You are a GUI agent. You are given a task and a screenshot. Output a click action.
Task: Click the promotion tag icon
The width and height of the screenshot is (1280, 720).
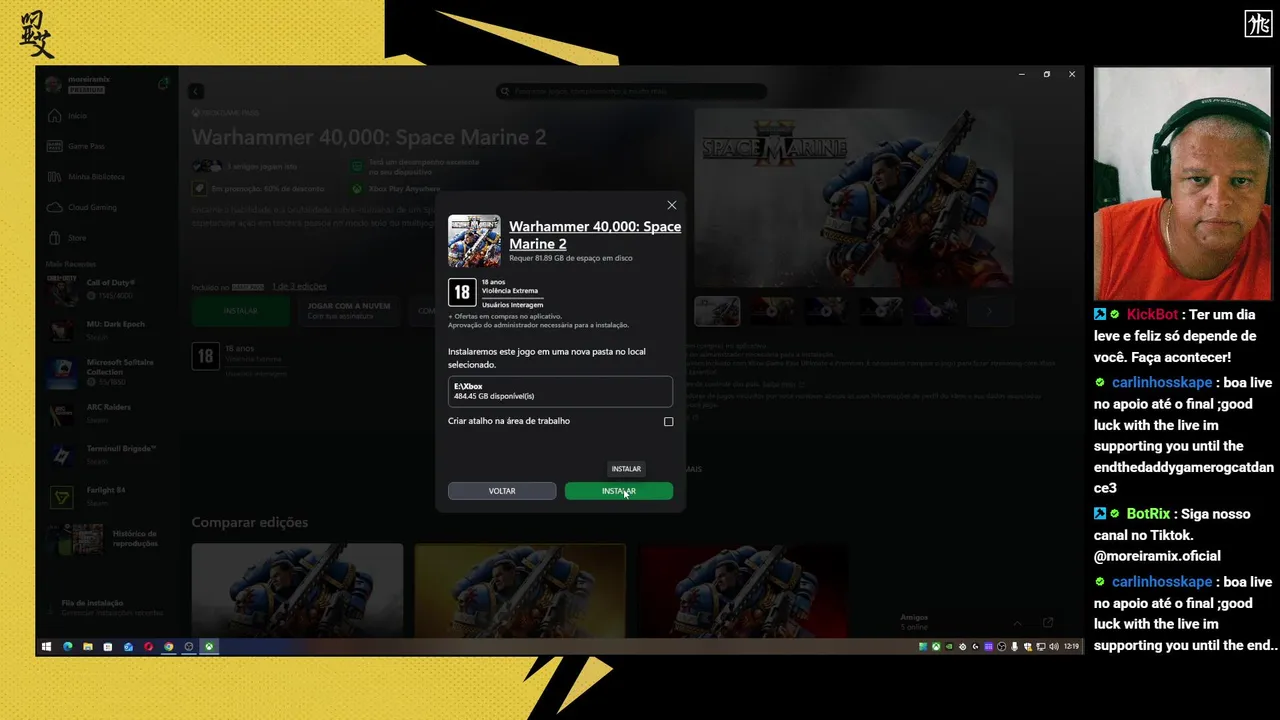click(200, 188)
